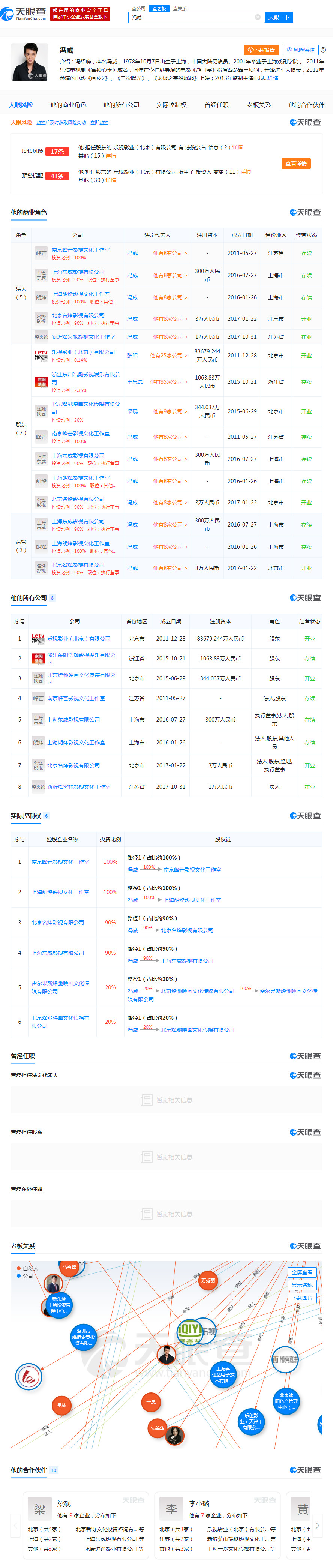Toggle 显示名称 in the relationship graph
The image size is (333, 1568).
pos(302,1285)
